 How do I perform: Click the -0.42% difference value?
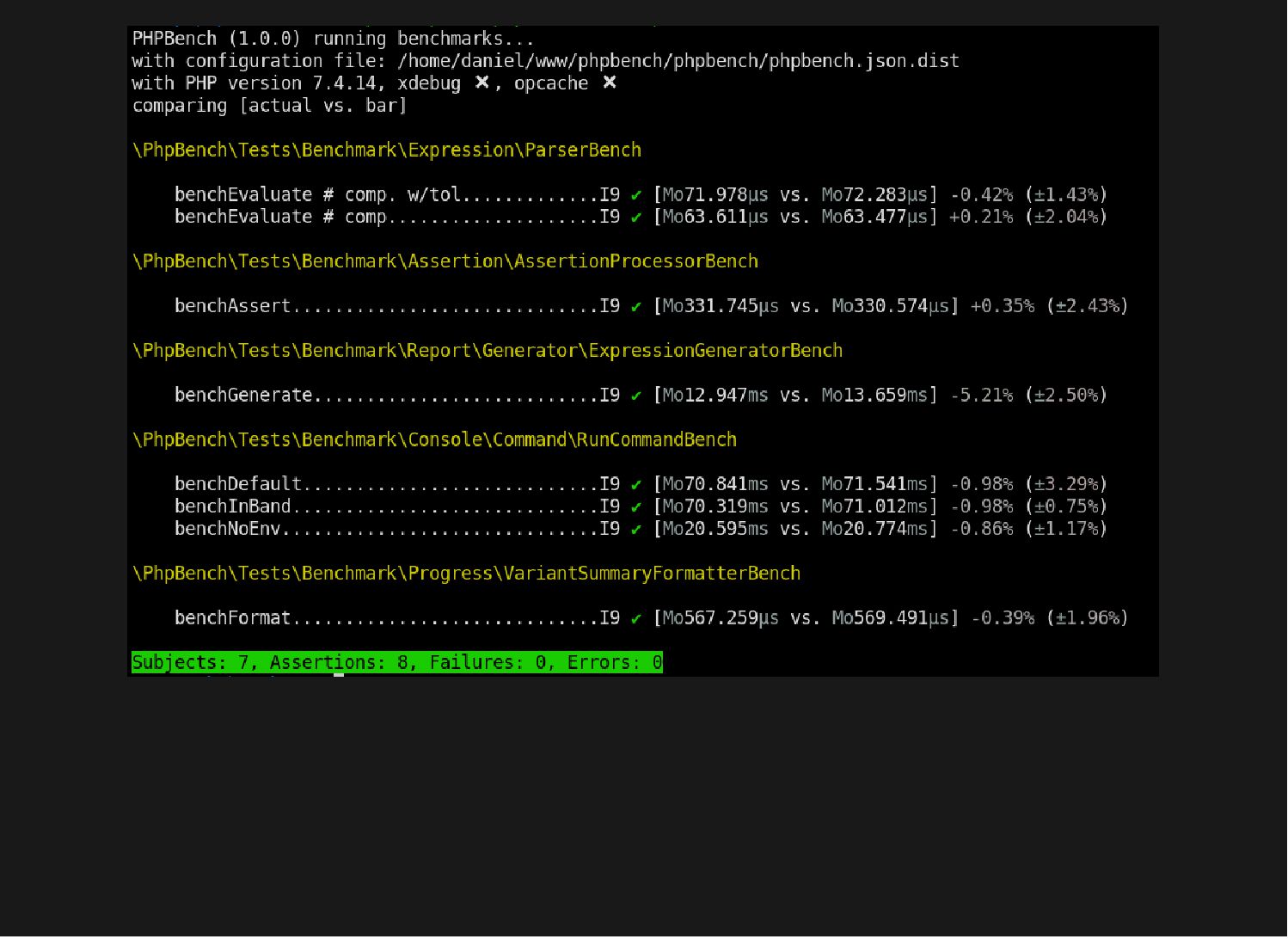981,194
